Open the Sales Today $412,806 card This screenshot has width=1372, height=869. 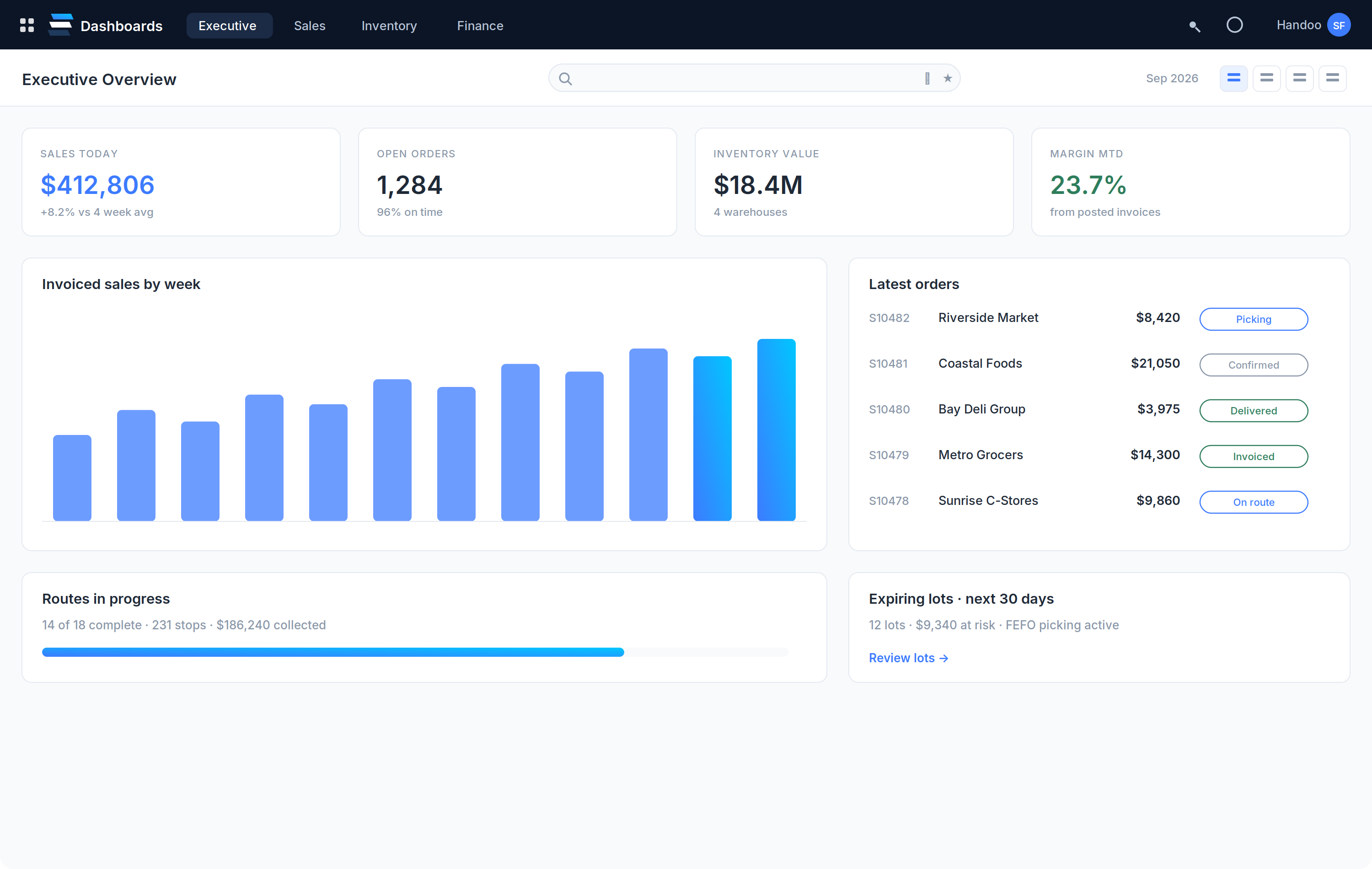click(x=181, y=182)
